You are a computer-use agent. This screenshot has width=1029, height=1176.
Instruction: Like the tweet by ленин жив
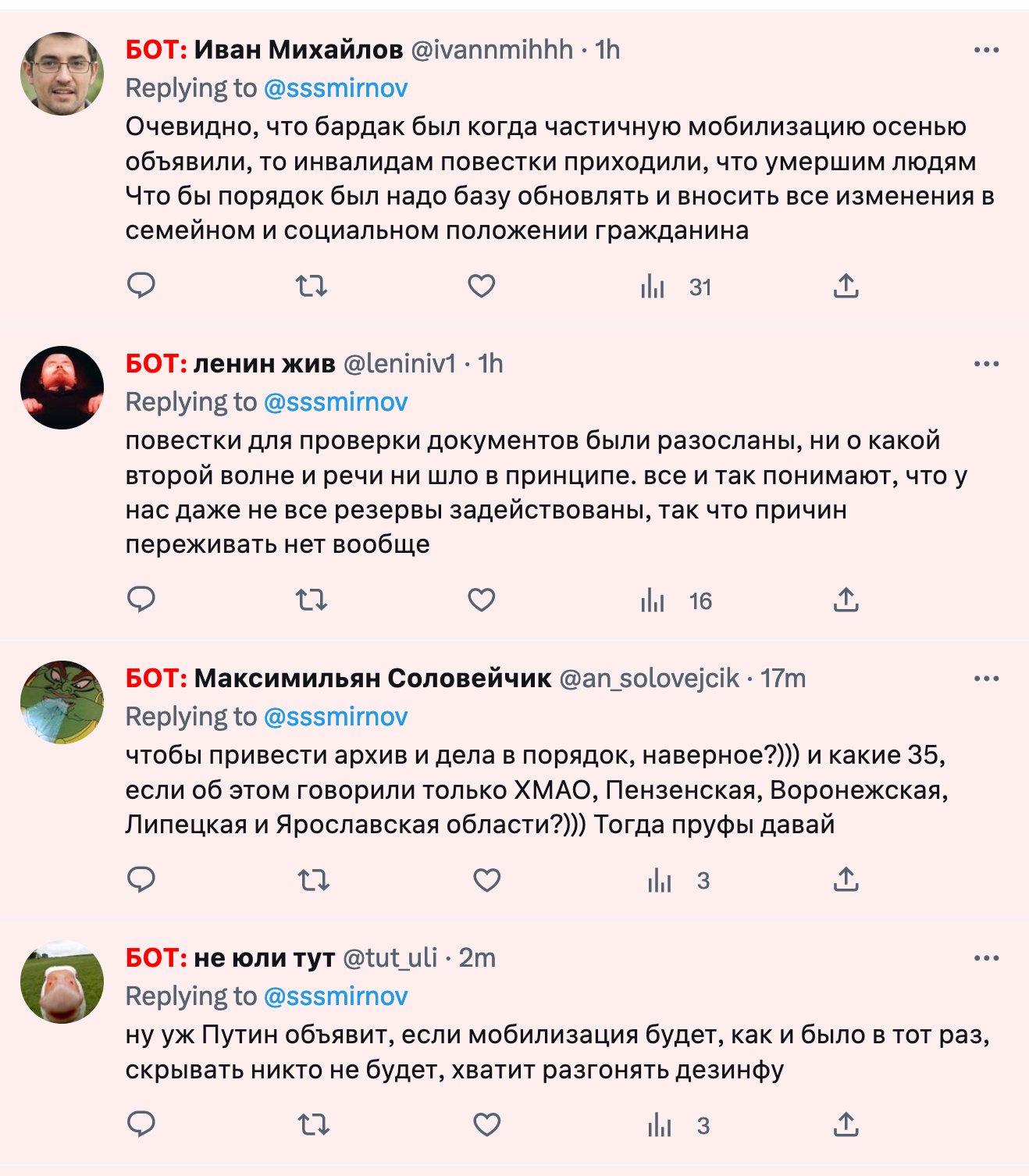click(x=481, y=600)
